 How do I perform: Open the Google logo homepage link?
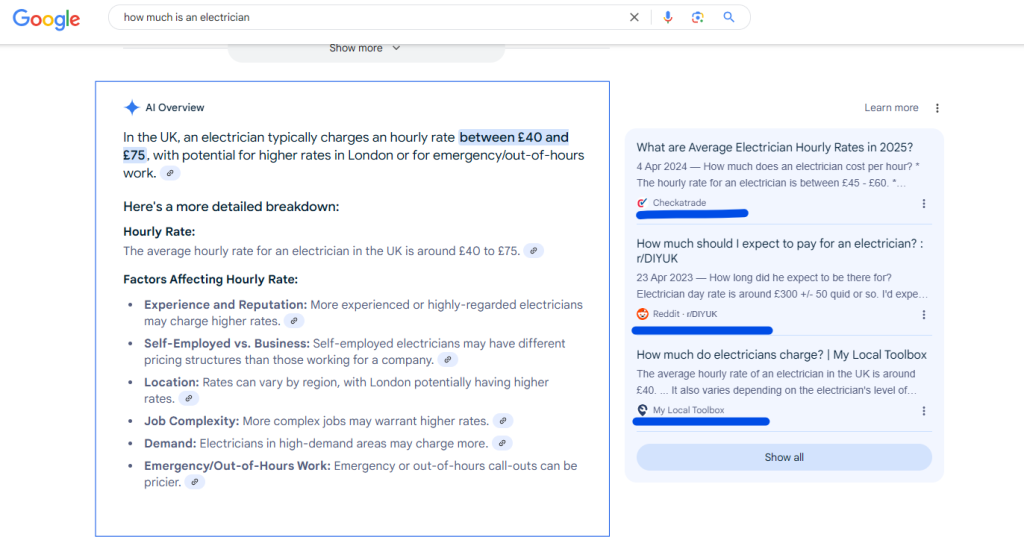46,19
